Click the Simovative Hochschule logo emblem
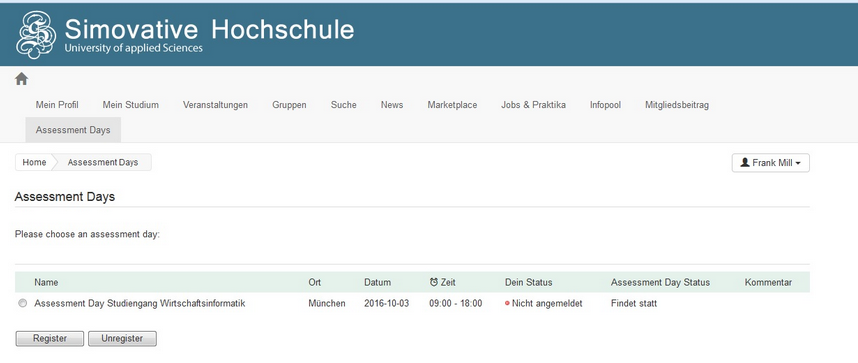 coord(36,35)
